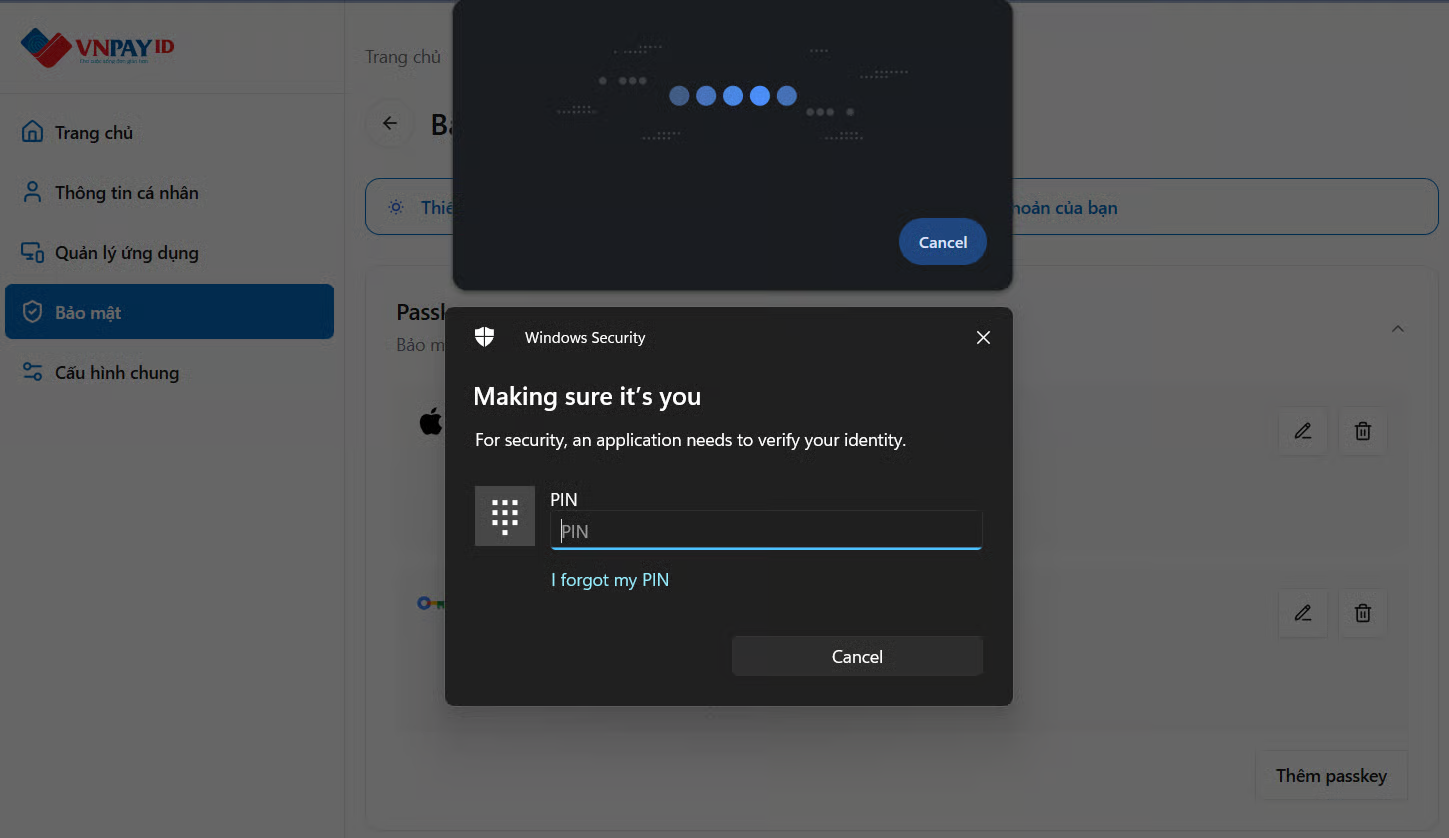Click the VNPAY ID logo

(x=97, y=46)
